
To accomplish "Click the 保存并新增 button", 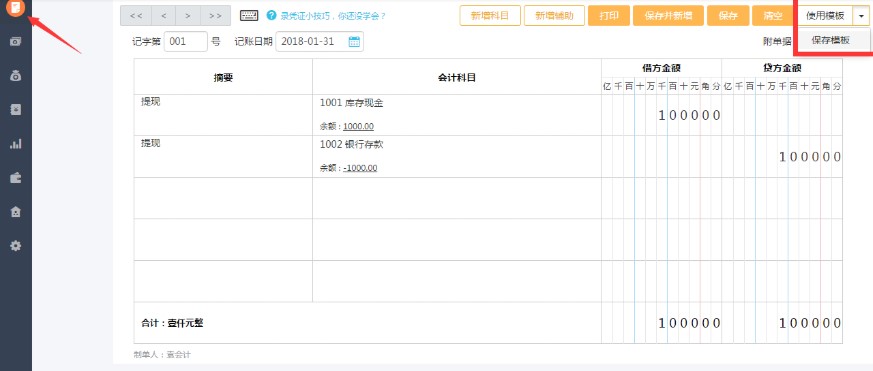I will 668,16.
